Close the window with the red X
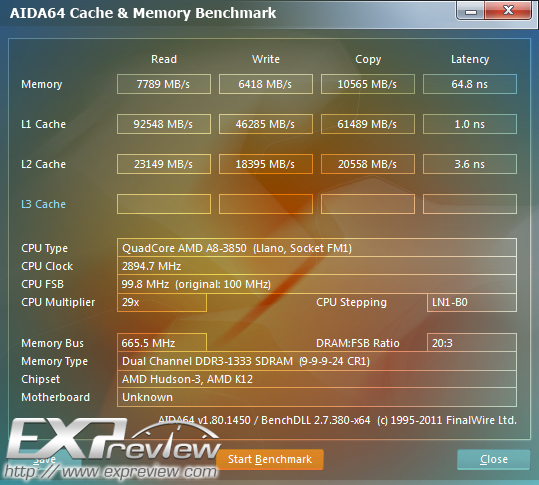 pyautogui.click(x=508, y=11)
